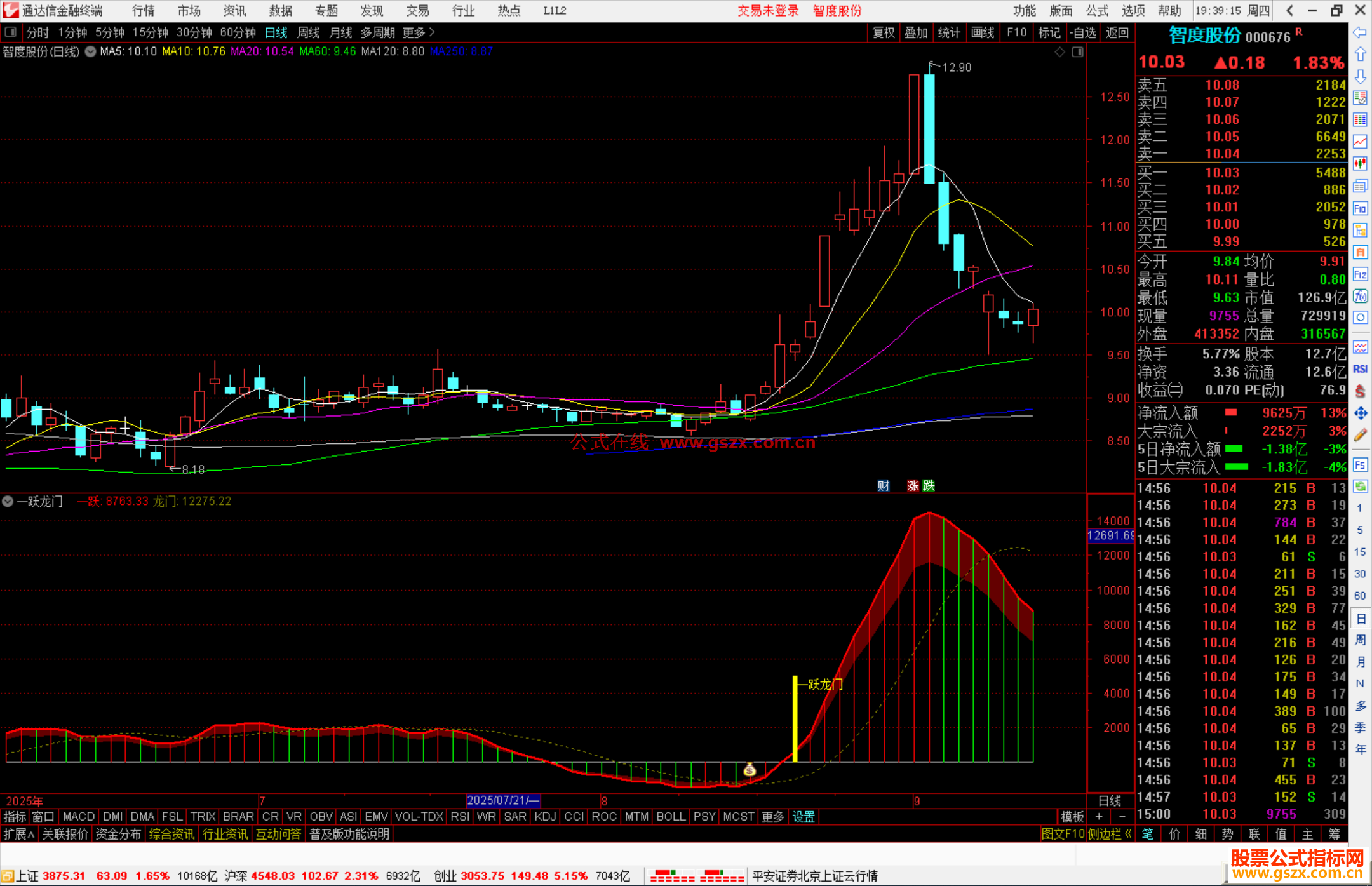Open the candlestick chart icon in sidebar
This screenshot has height=886, width=1372.
[1360, 164]
